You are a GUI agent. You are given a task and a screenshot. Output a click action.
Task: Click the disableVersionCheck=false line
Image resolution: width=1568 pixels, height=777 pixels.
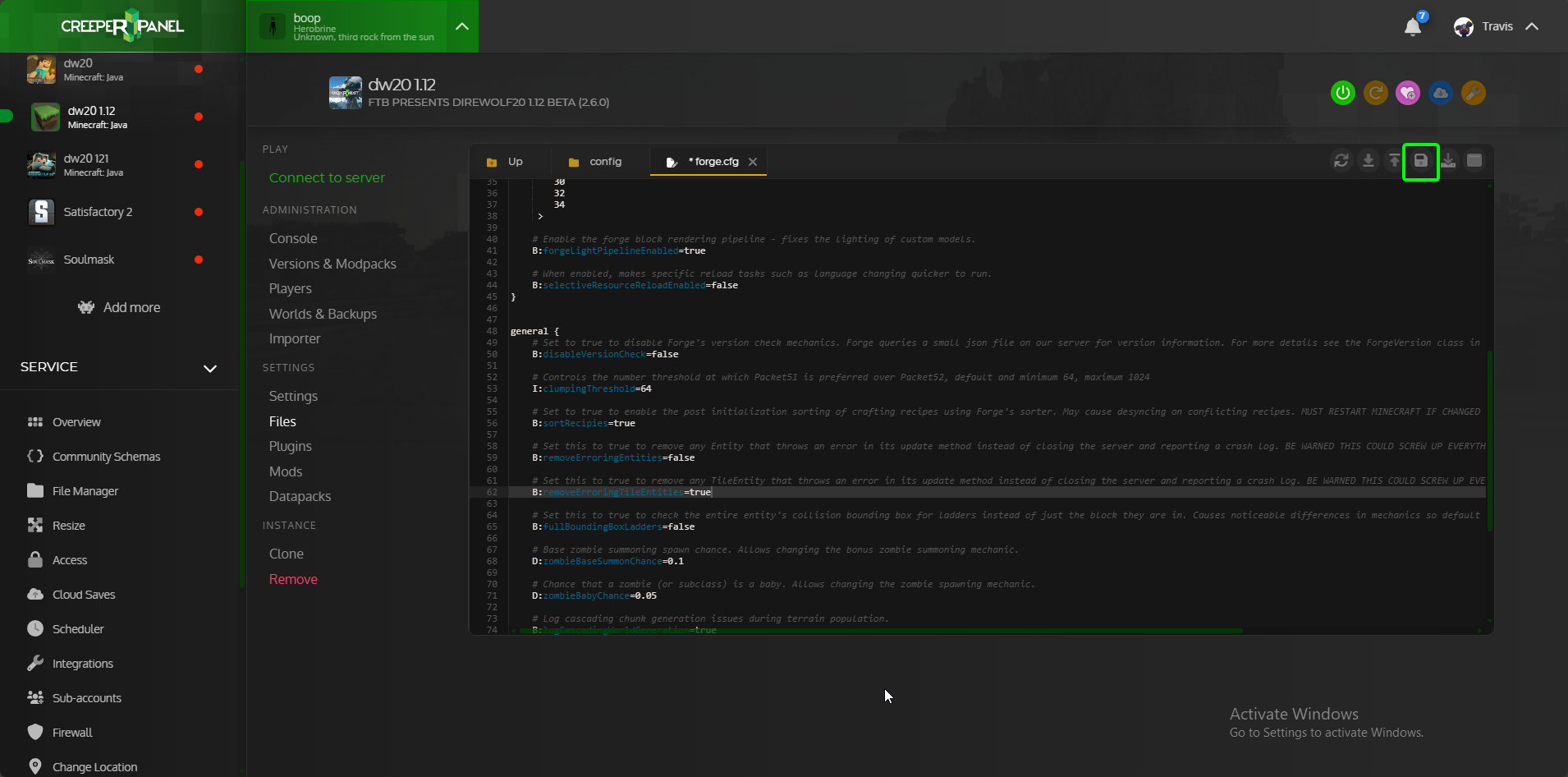pos(605,354)
